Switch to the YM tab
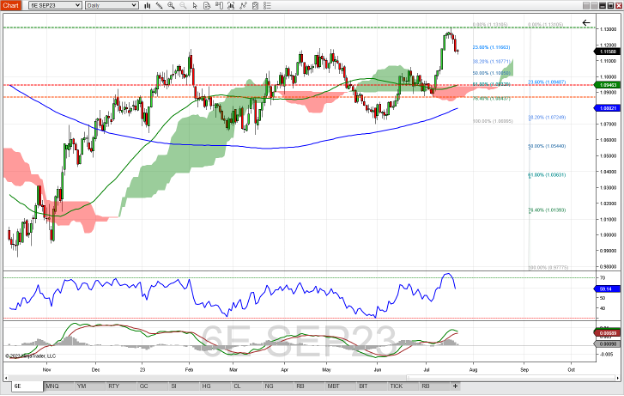 [x=90, y=386]
